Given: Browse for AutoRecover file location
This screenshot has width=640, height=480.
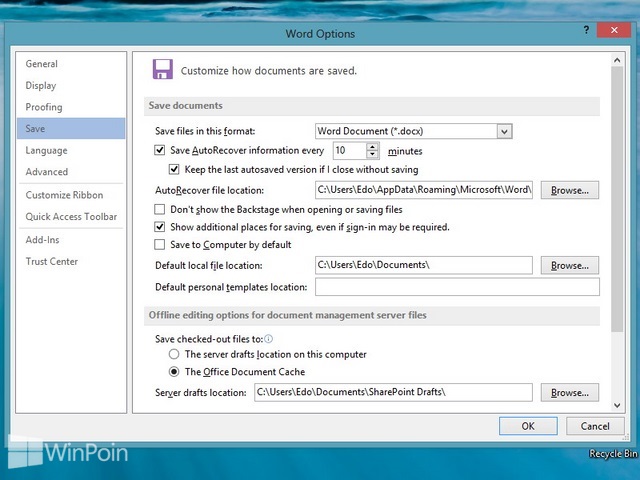Looking at the screenshot, I should [x=570, y=190].
